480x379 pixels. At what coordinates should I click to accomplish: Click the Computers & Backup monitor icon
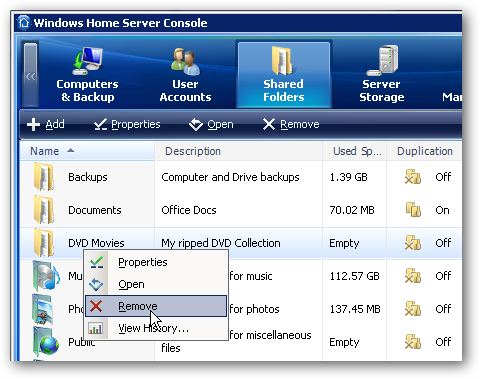coord(88,61)
